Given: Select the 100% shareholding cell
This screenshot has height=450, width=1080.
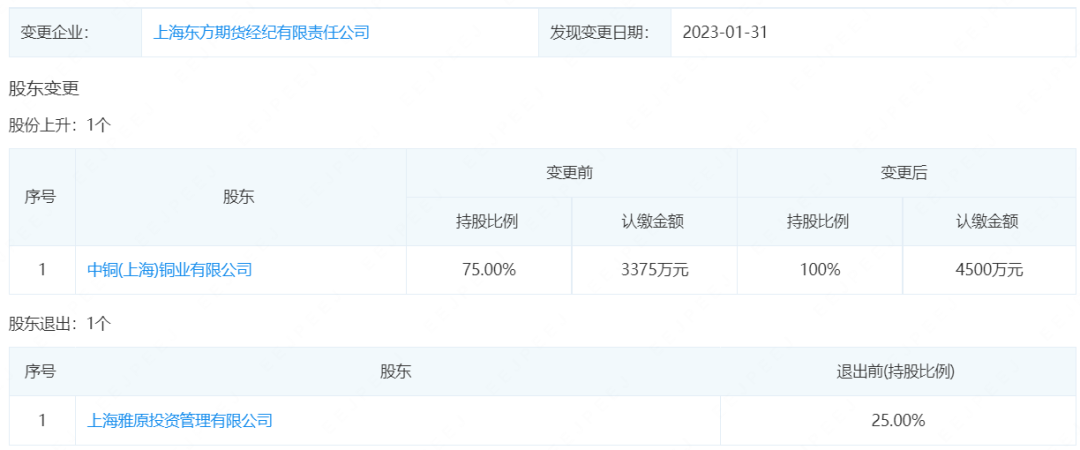Looking at the screenshot, I should pos(820,270).
